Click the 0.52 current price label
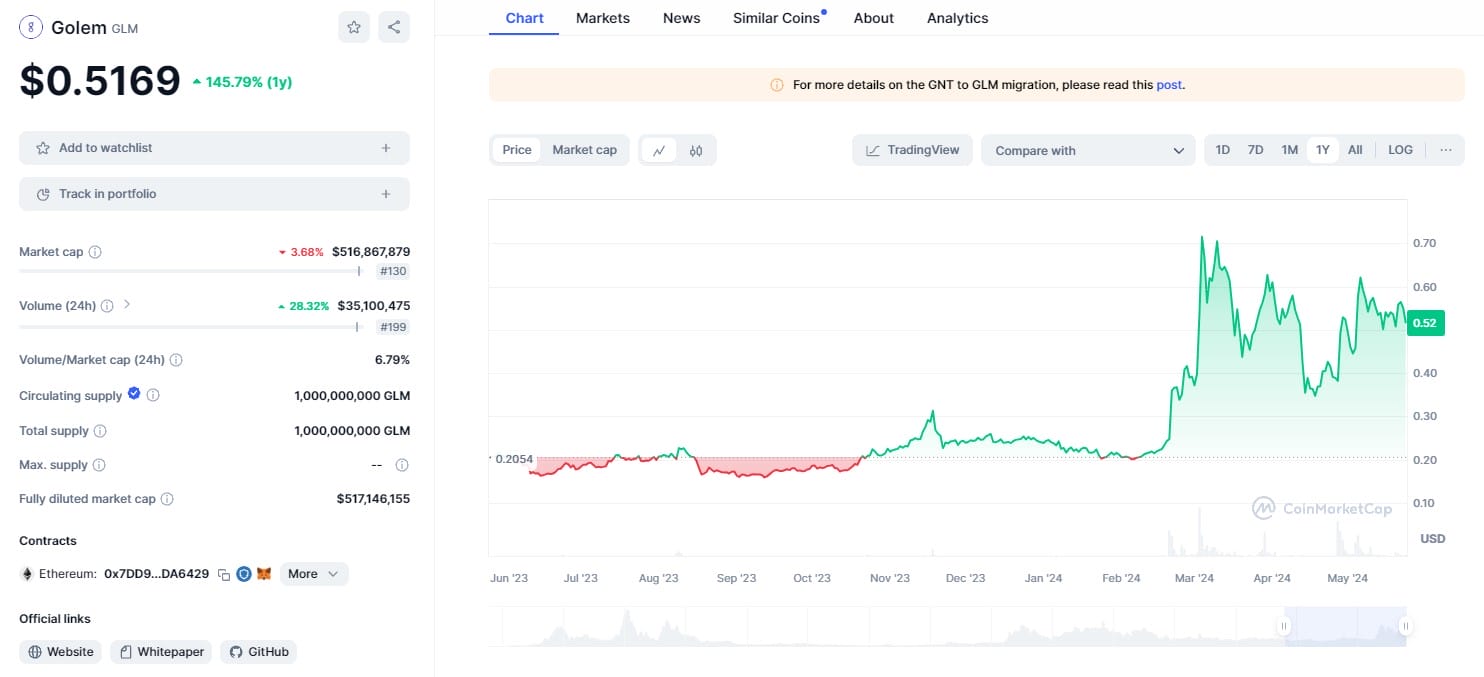The width and height of the screenshot is (1484, 677). tap(1424, 323)
